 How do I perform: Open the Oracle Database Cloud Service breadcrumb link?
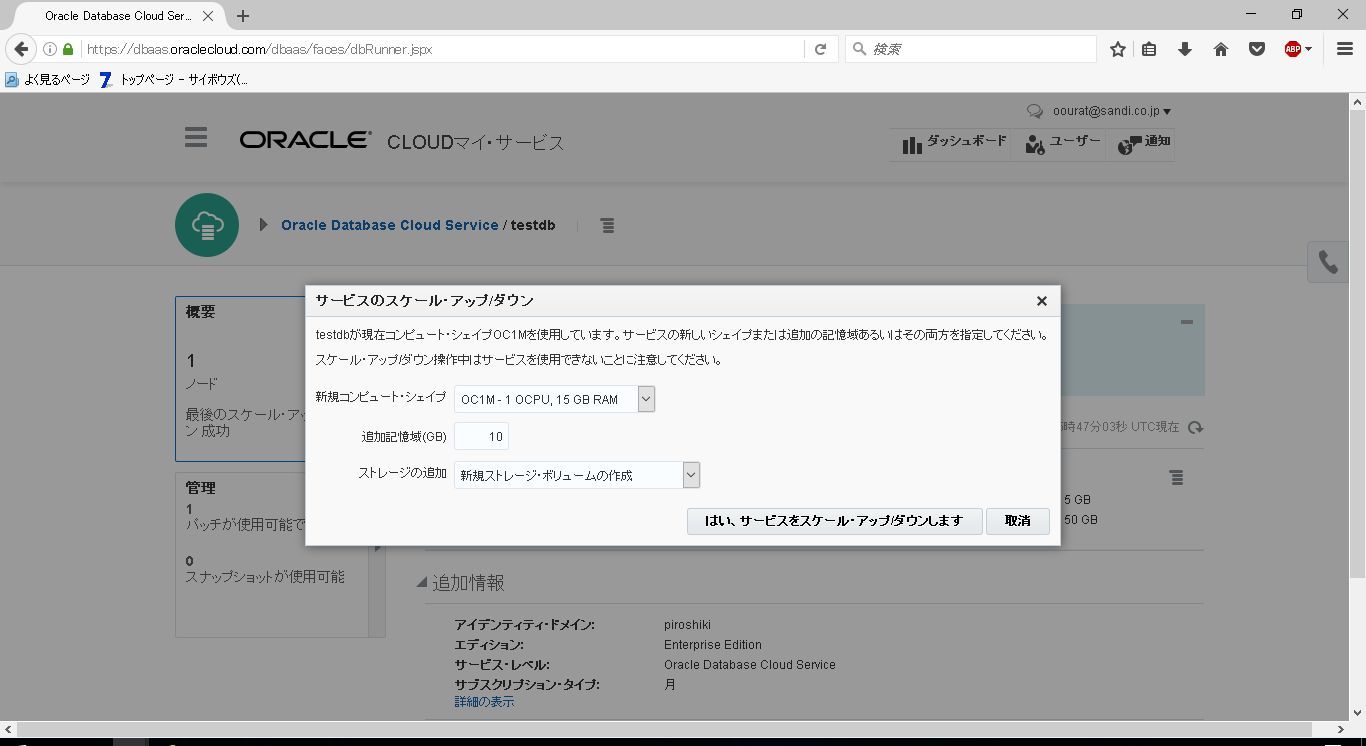[390, 225]
